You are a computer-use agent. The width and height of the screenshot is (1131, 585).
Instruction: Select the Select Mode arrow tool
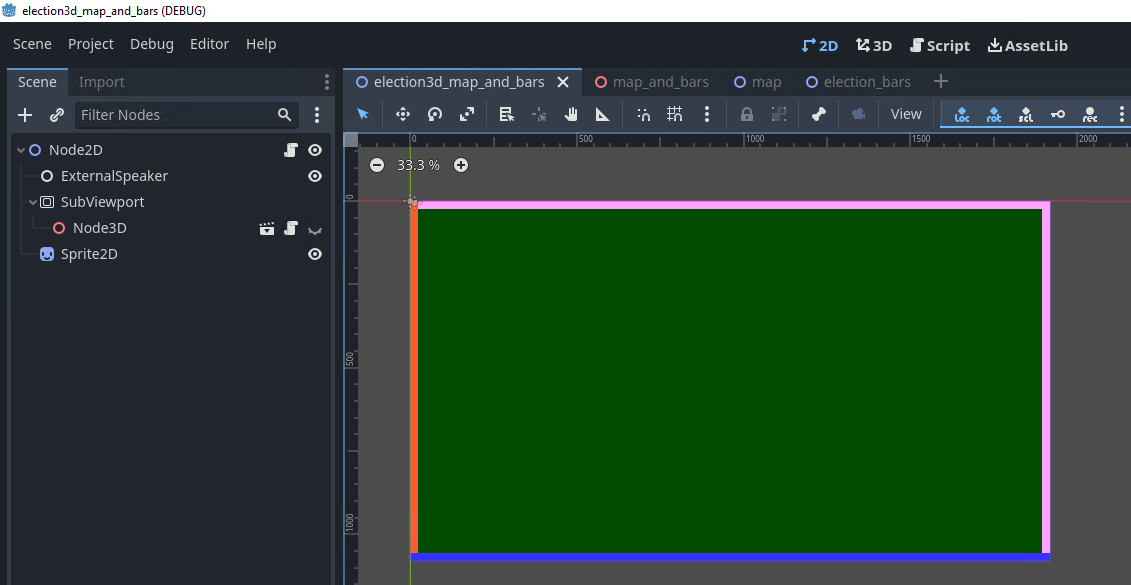click(363, 114)
